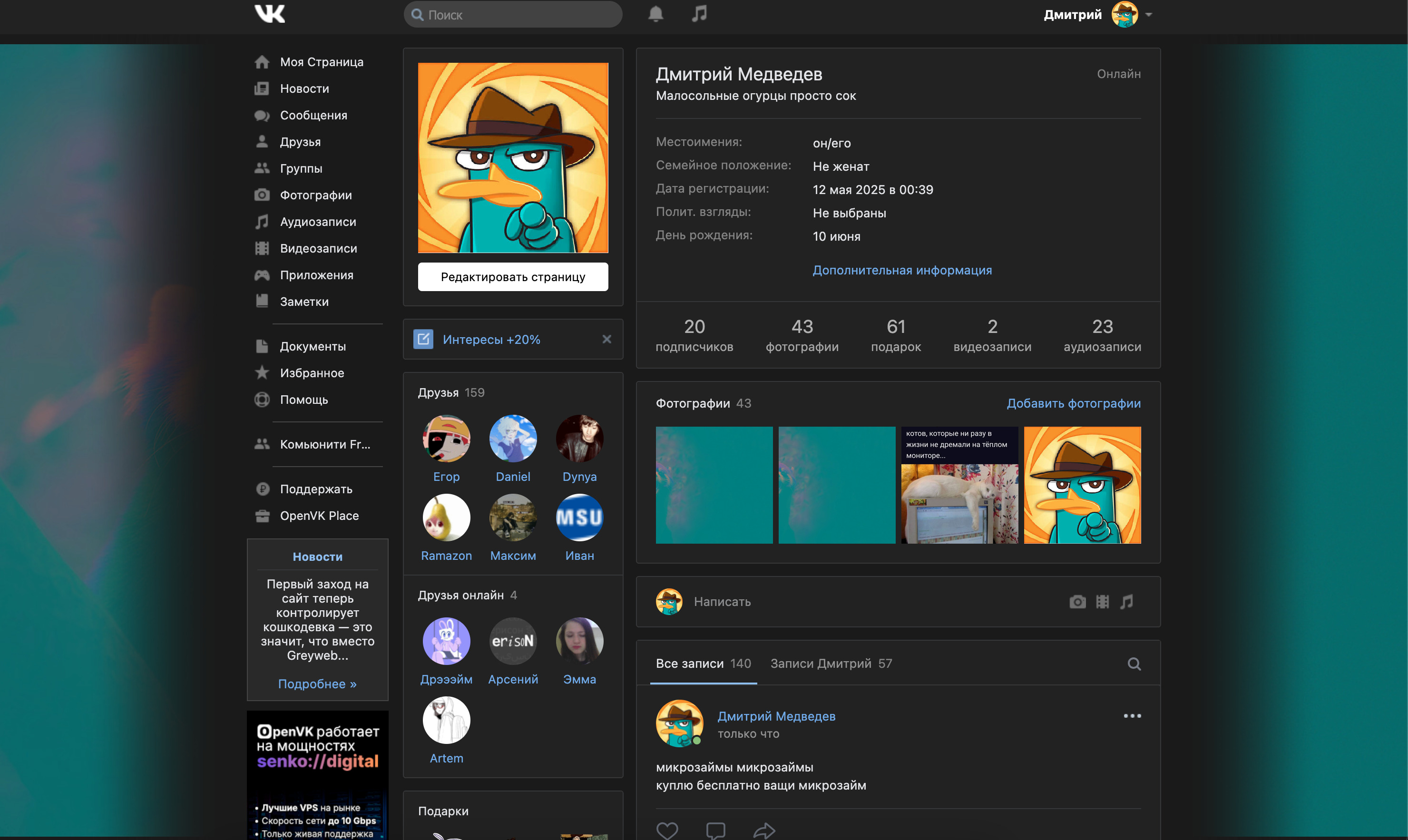Image resolution: width=1408 pixels, height=840 pixels.
Task: Open friend Daniel's profile
Action: tap(513, 449)
